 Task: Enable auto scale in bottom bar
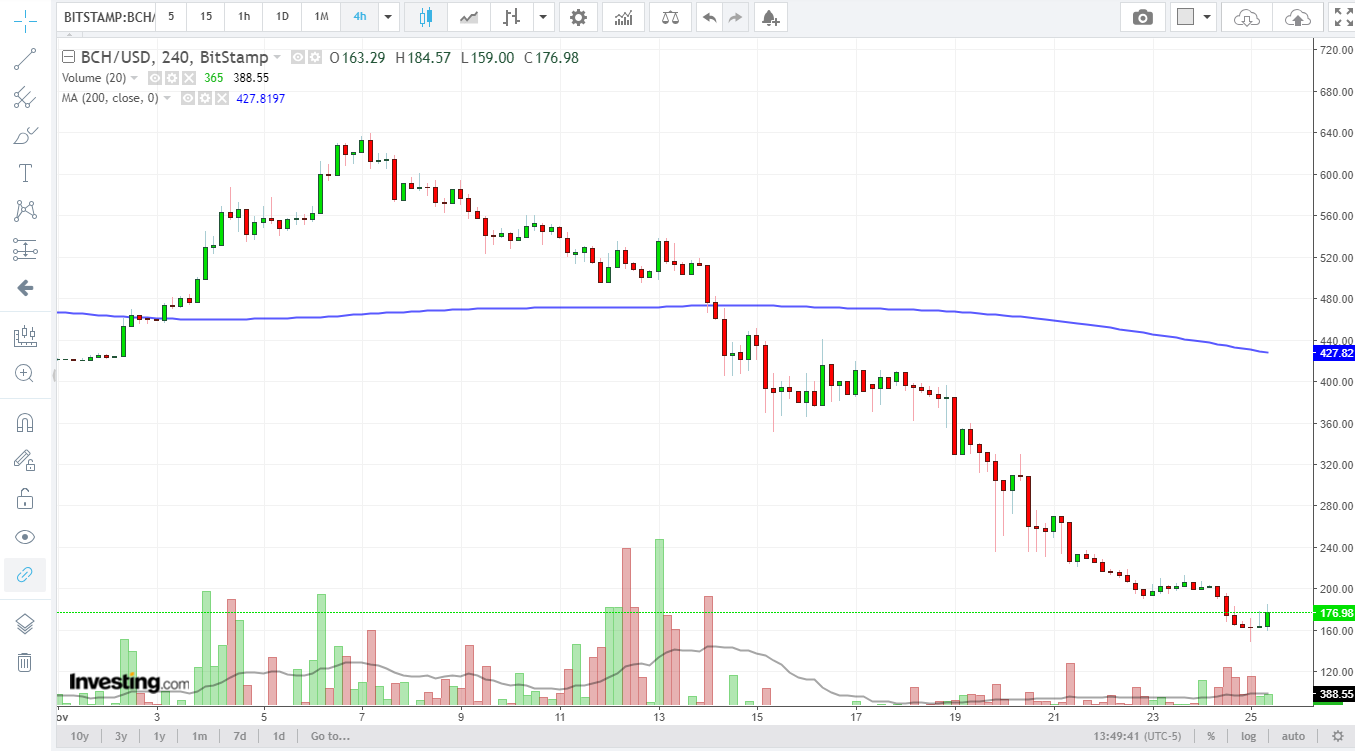(1292, 736)
